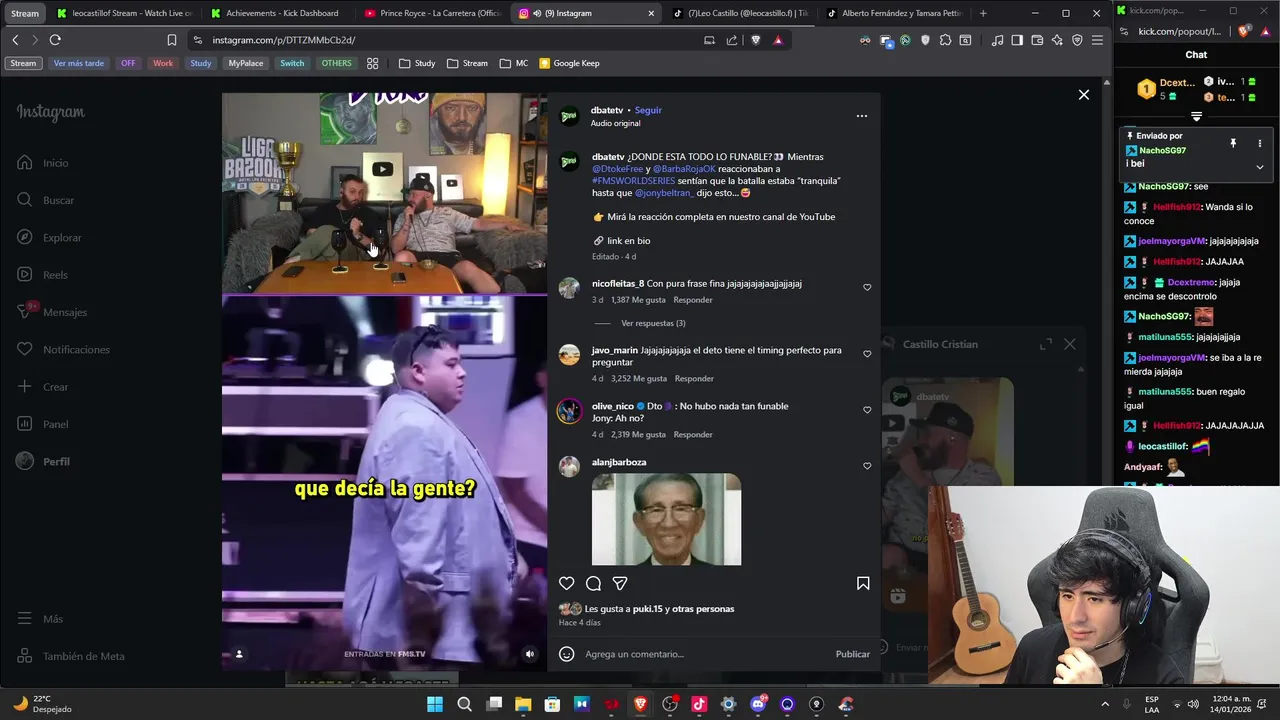Select the MyPalace tab group chip
This screenshot has width=1280, height=720.
(x=246, y=63)
